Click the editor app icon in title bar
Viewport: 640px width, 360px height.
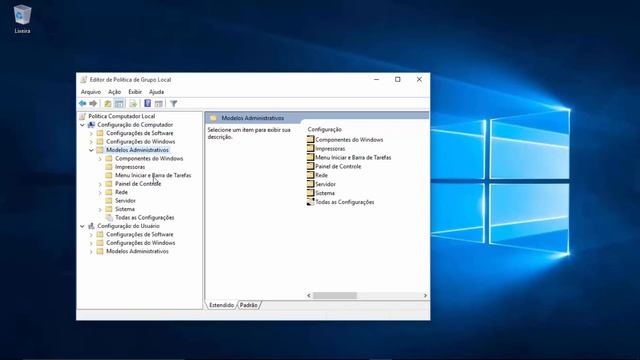[84, 80]
